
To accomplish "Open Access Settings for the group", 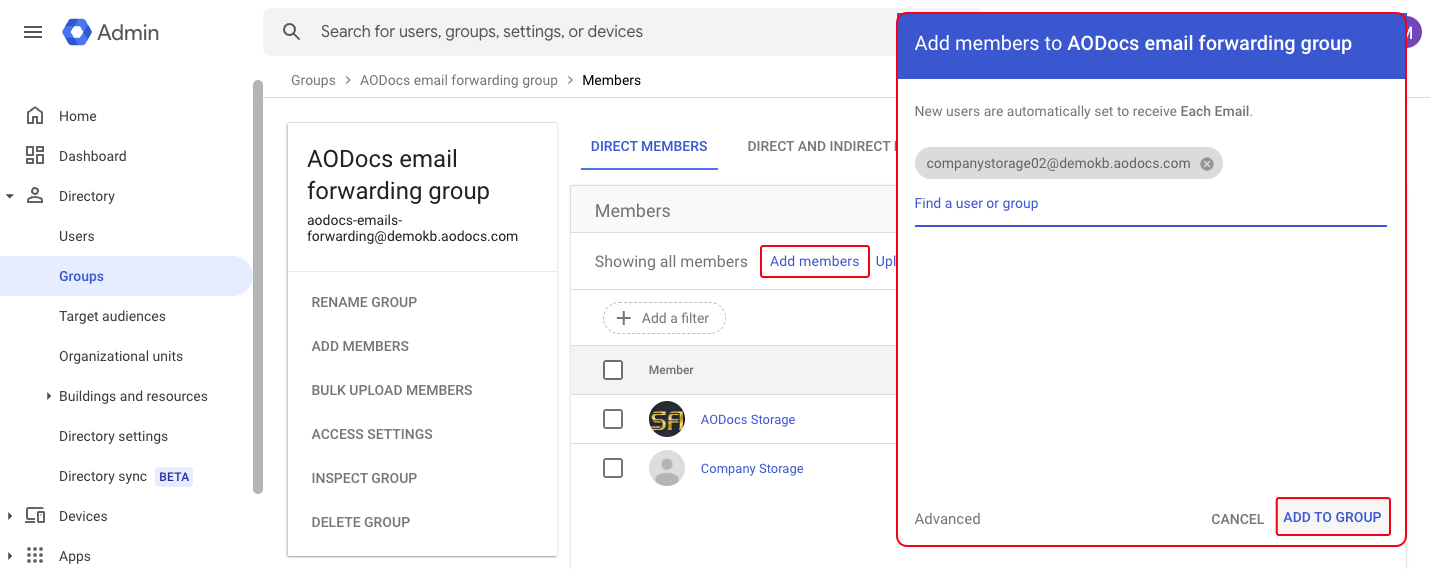I will [x=372, y=434].
